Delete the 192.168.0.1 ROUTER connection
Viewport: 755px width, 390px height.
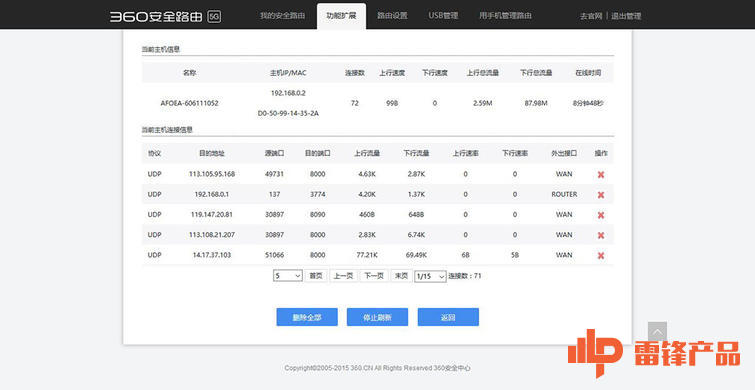pyautogui.click(x=600, y=195)
